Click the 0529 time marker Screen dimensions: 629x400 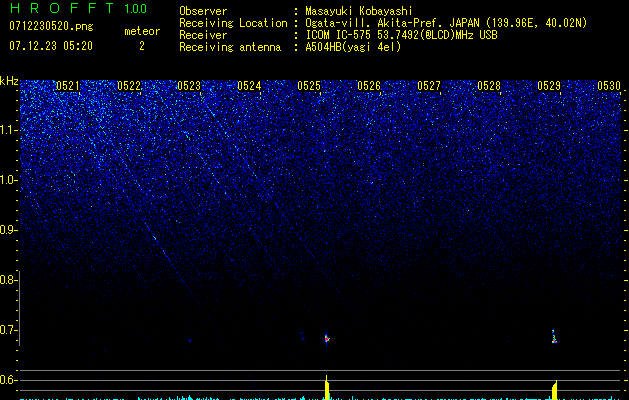tap(549, 86)
